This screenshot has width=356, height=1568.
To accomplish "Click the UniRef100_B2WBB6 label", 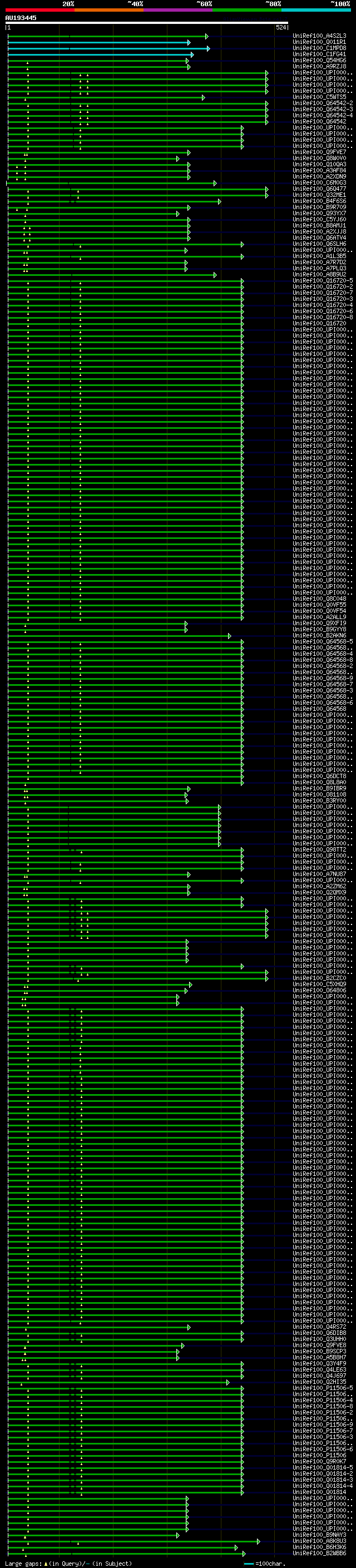I will (x=319, y=1554).
